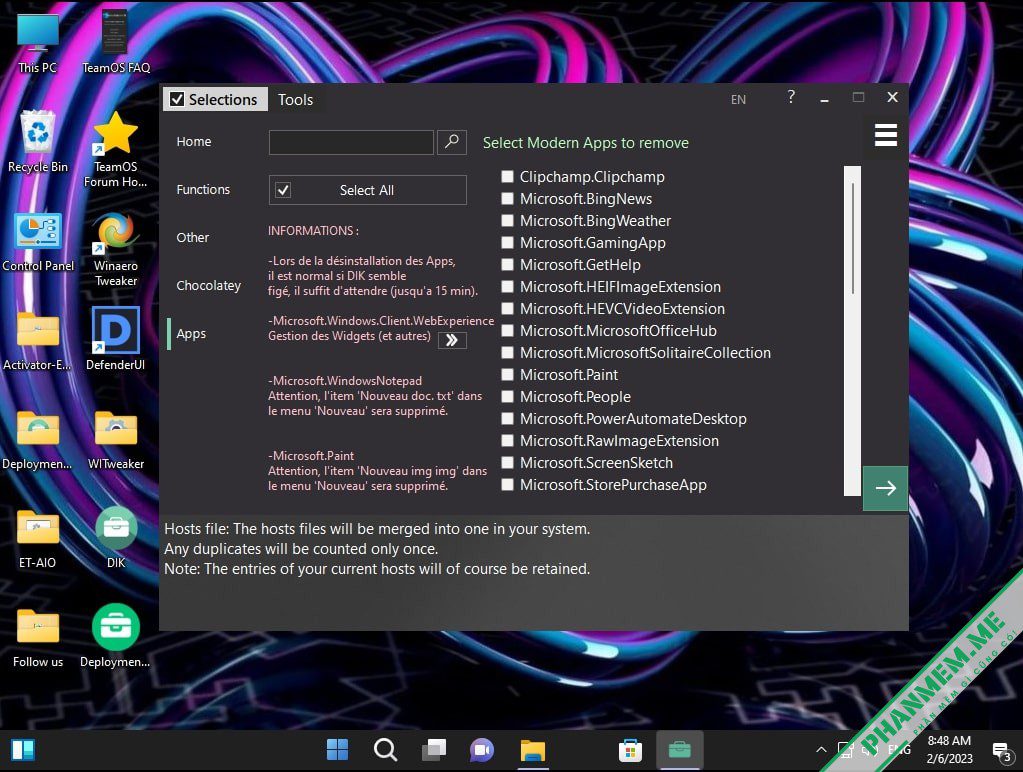Click DIK app taskbar button
This screenshot has width=1023, height=772.
tap(679, 750)
